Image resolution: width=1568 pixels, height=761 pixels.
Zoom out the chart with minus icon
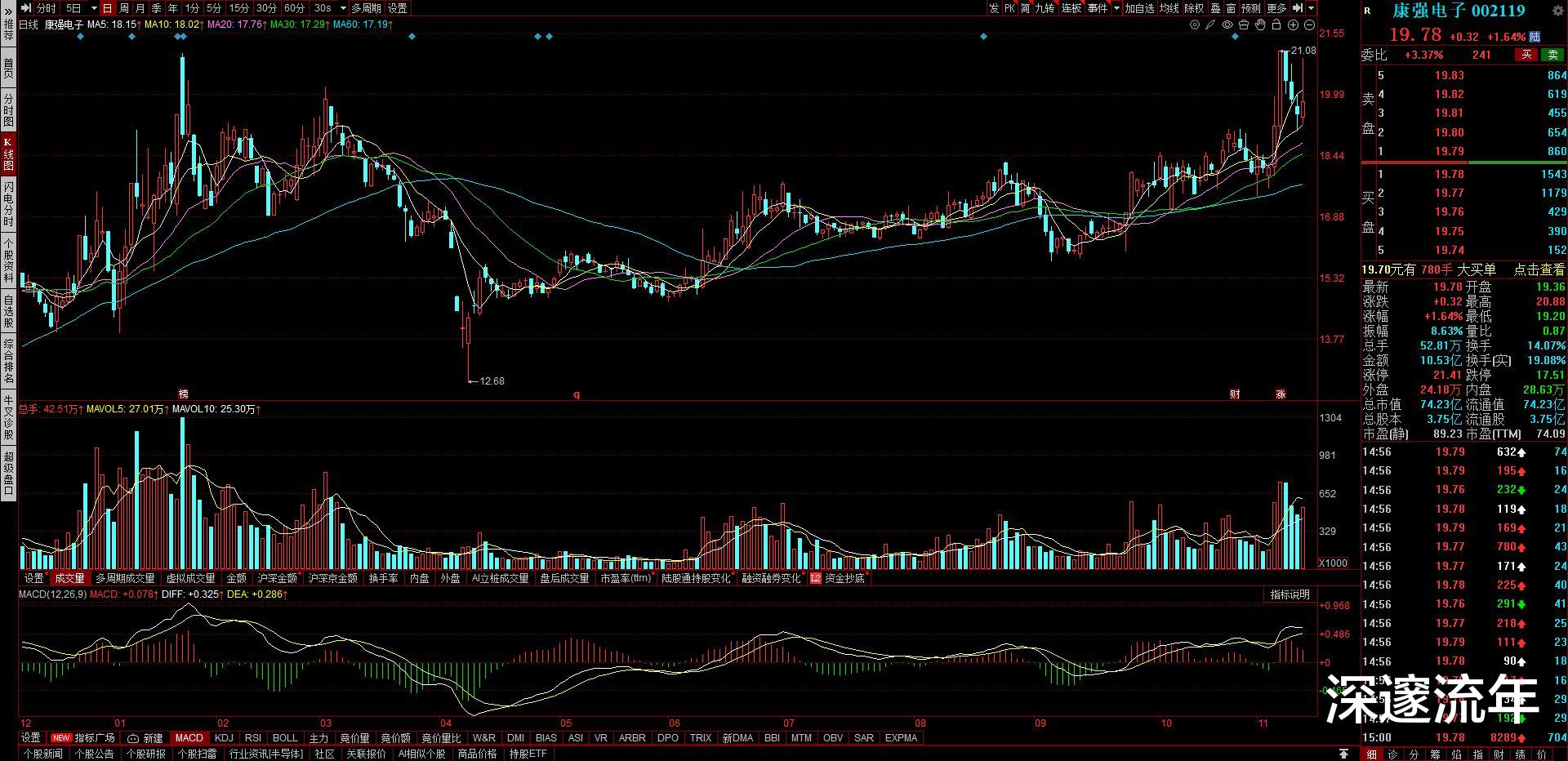click(1310, 25)
